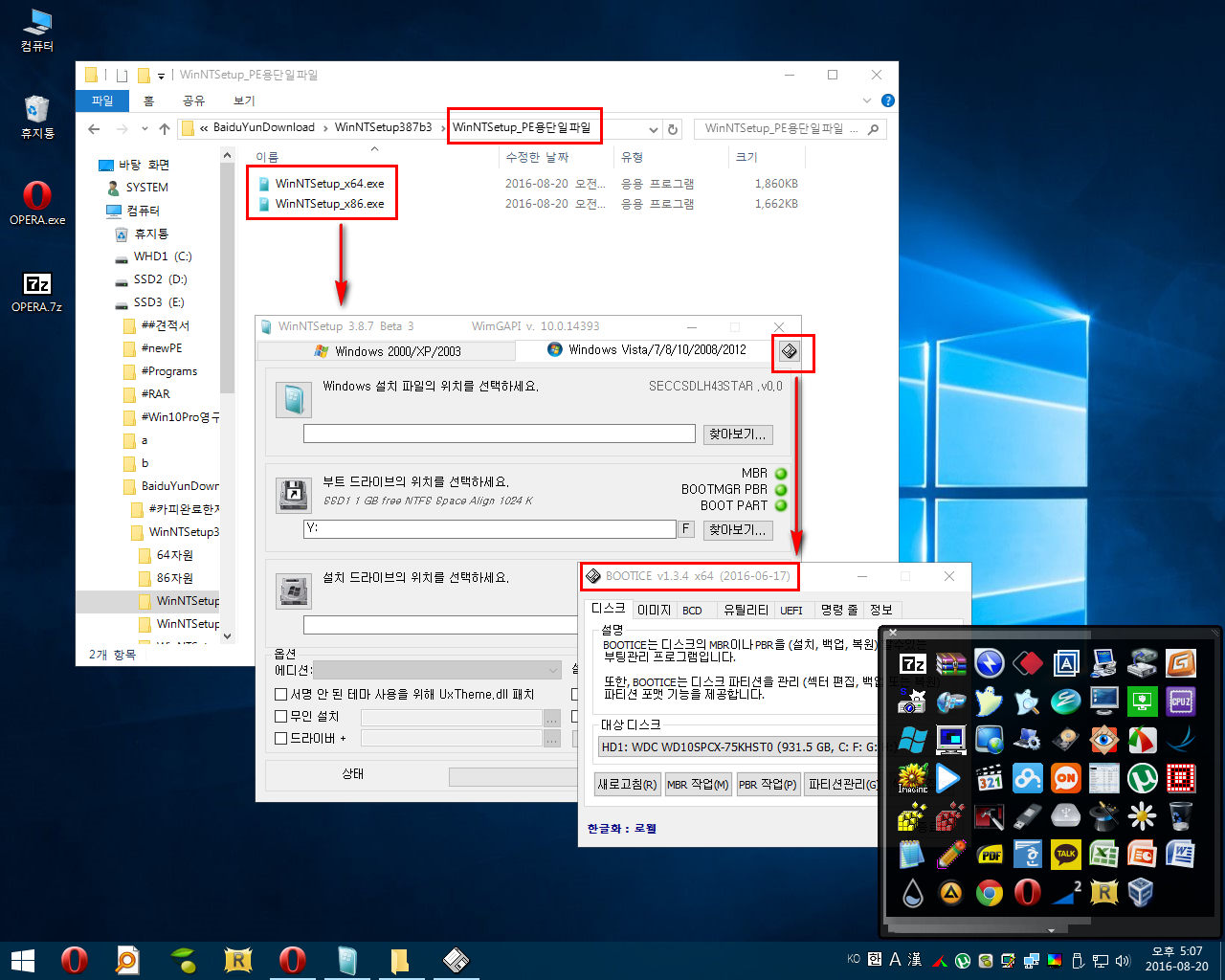Open PowerPoint from the launcher panel
1225x980 pixels.
(x=1142, y=855)
